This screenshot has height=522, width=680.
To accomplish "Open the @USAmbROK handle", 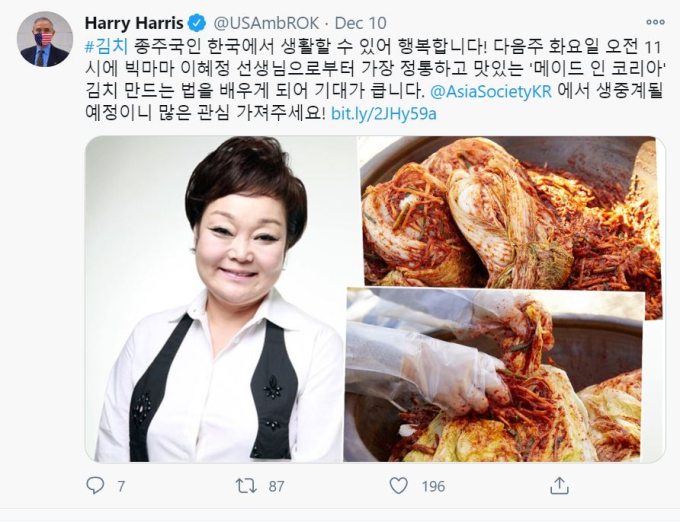I will (x=266, y=23).
